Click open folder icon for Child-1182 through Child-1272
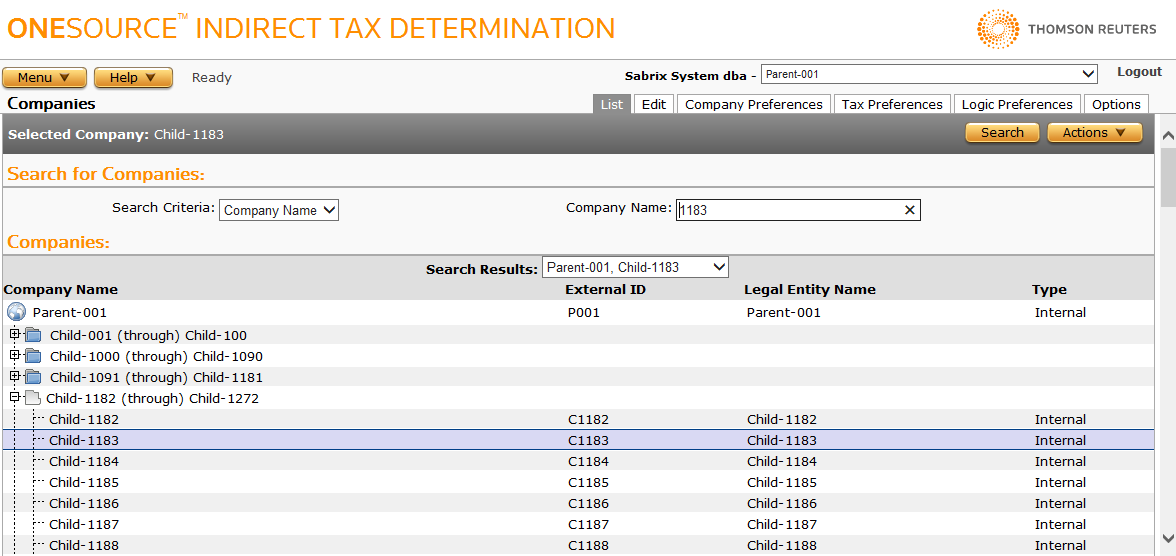The image size is (1176, 556). pos(32,398)
